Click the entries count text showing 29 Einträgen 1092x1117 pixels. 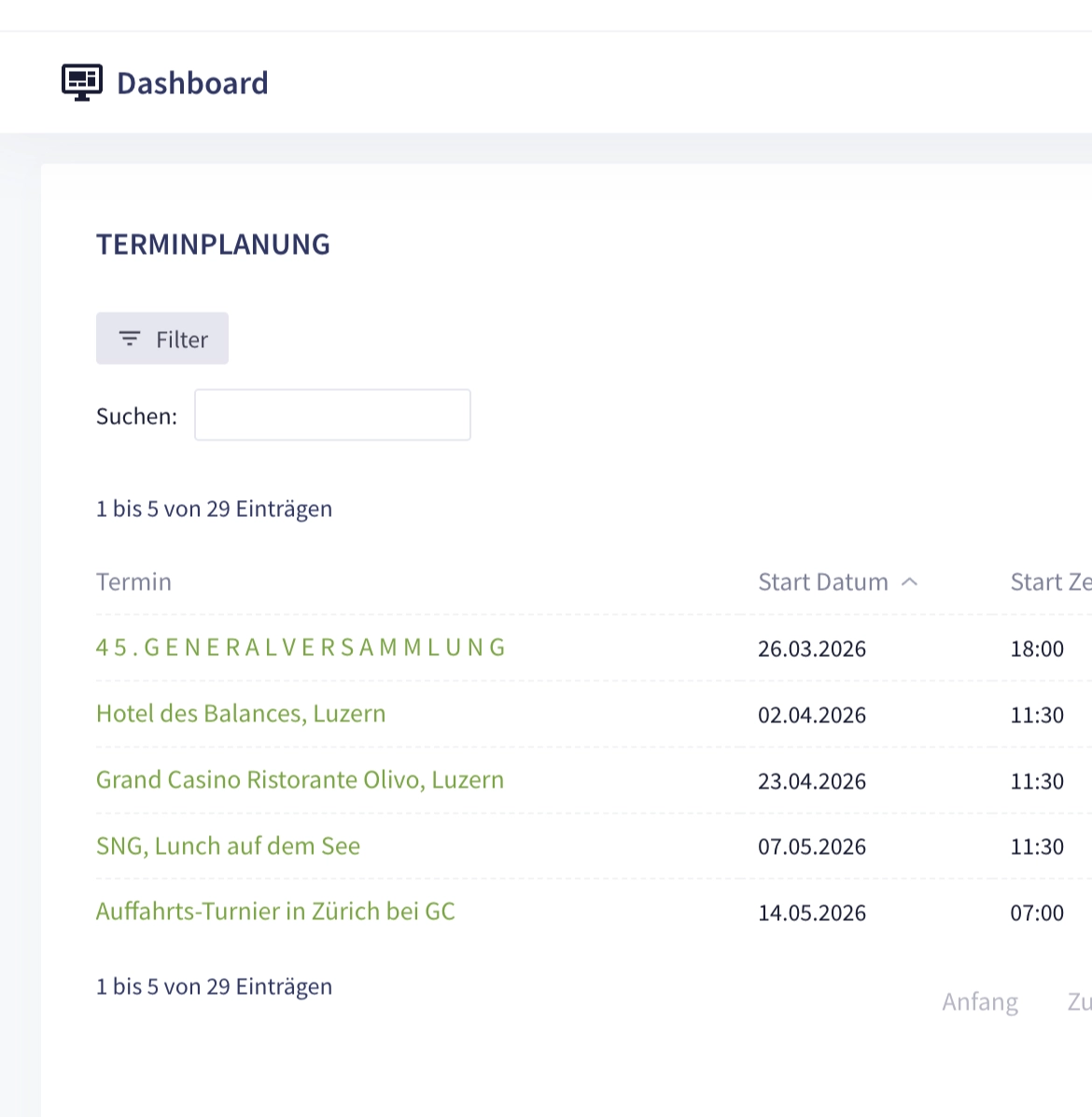click(x=214, y=509)
